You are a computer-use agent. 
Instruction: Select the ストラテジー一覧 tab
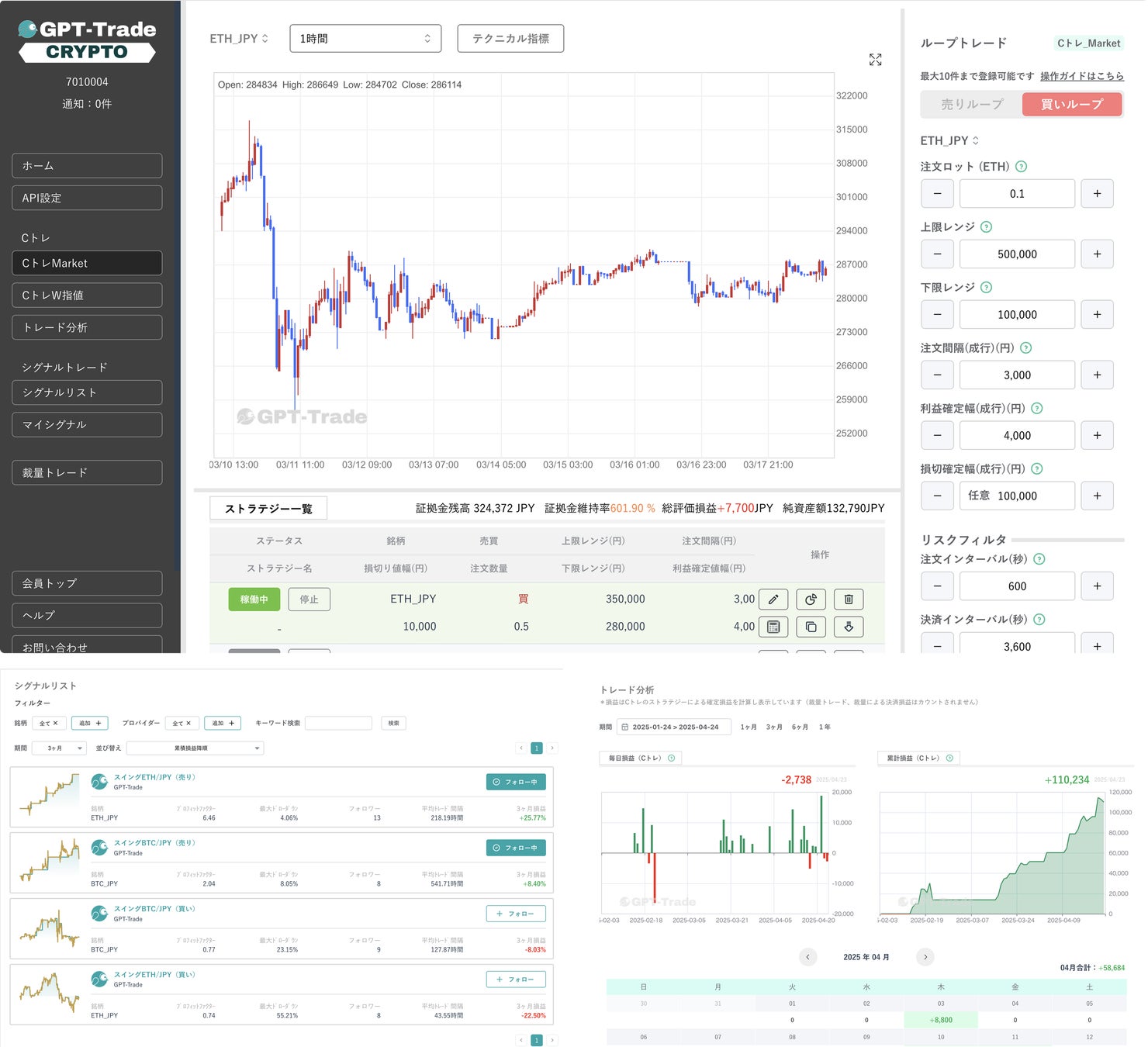tap(268, 508)
